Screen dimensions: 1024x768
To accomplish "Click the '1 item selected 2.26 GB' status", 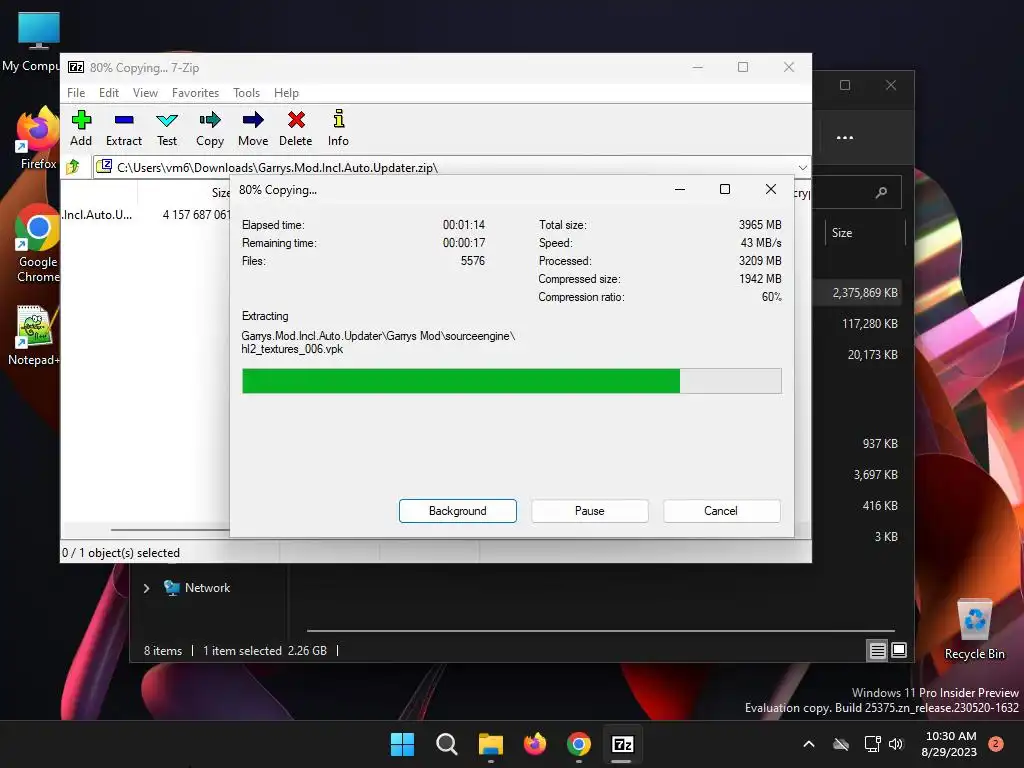I will [264, 650].
